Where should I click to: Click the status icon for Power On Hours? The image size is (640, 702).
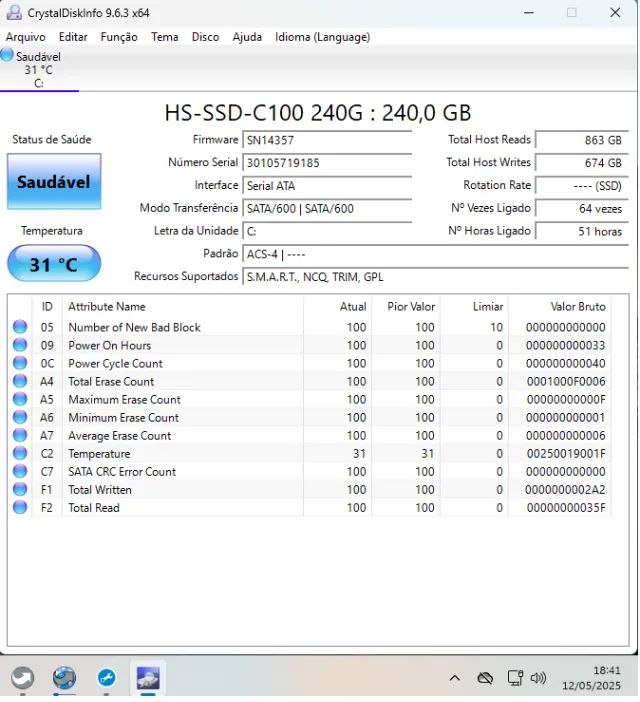[x=20, y=345]
